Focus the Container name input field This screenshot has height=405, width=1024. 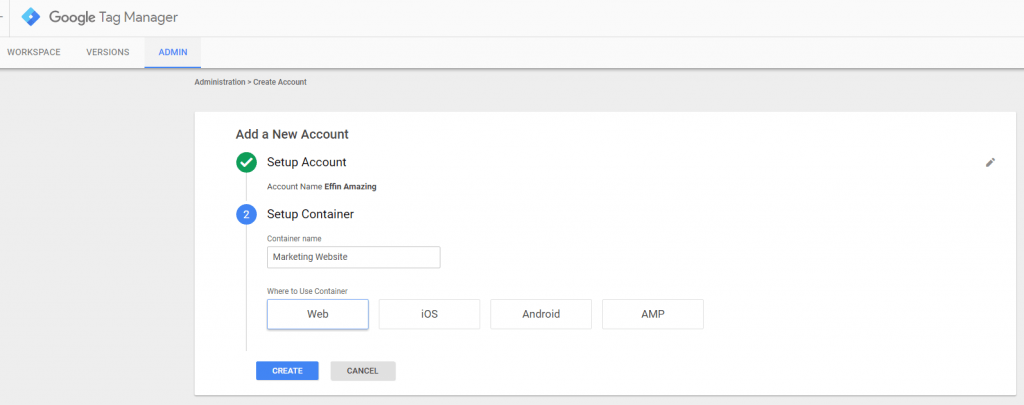pos(353,257)
